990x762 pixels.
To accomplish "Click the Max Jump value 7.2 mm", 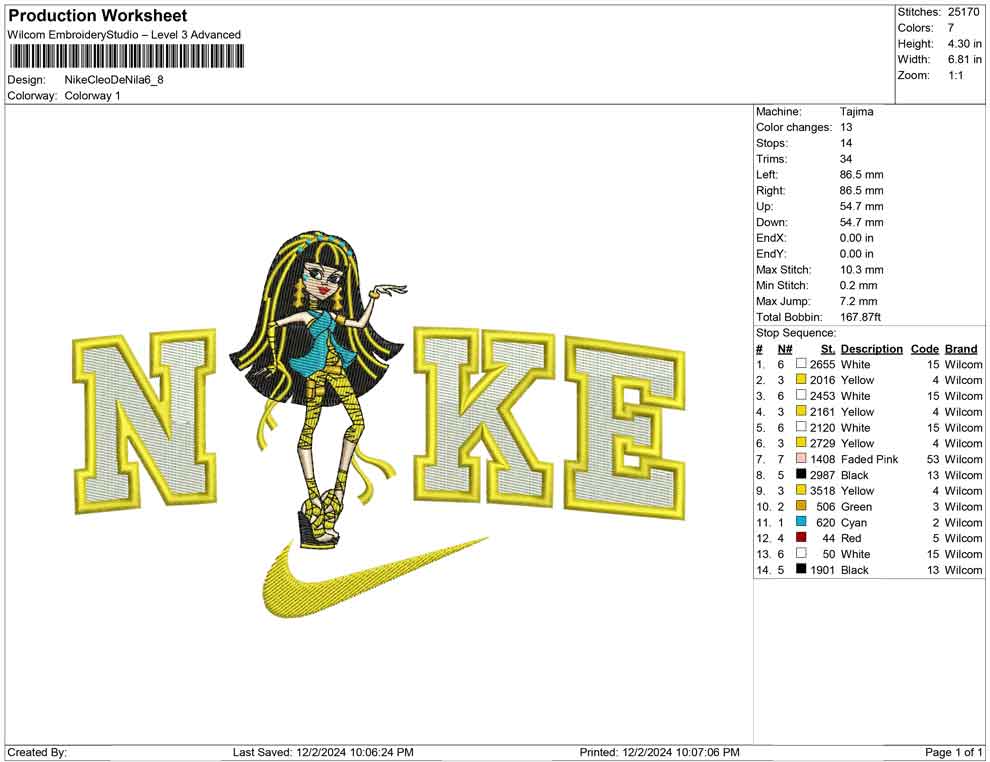I will click(x=859, y=301).
